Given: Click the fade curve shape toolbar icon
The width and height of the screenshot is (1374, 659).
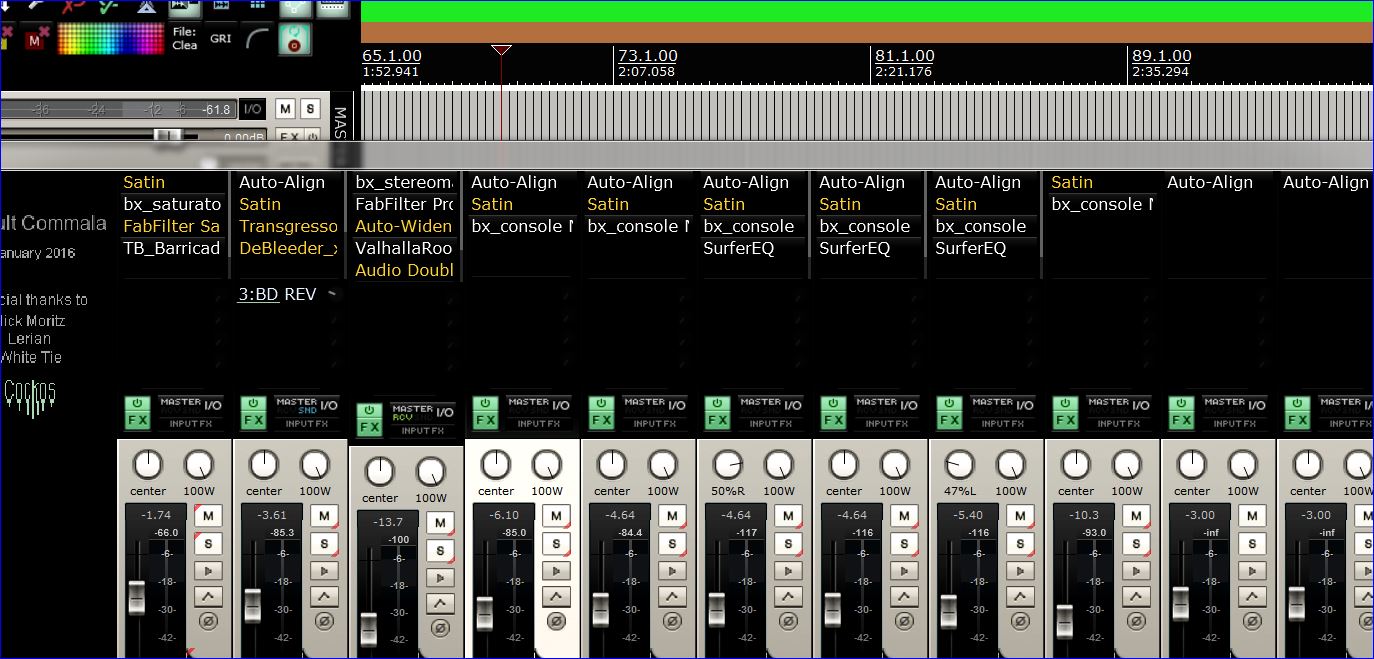Looking at the screenshot, I should tap(258, 39).
